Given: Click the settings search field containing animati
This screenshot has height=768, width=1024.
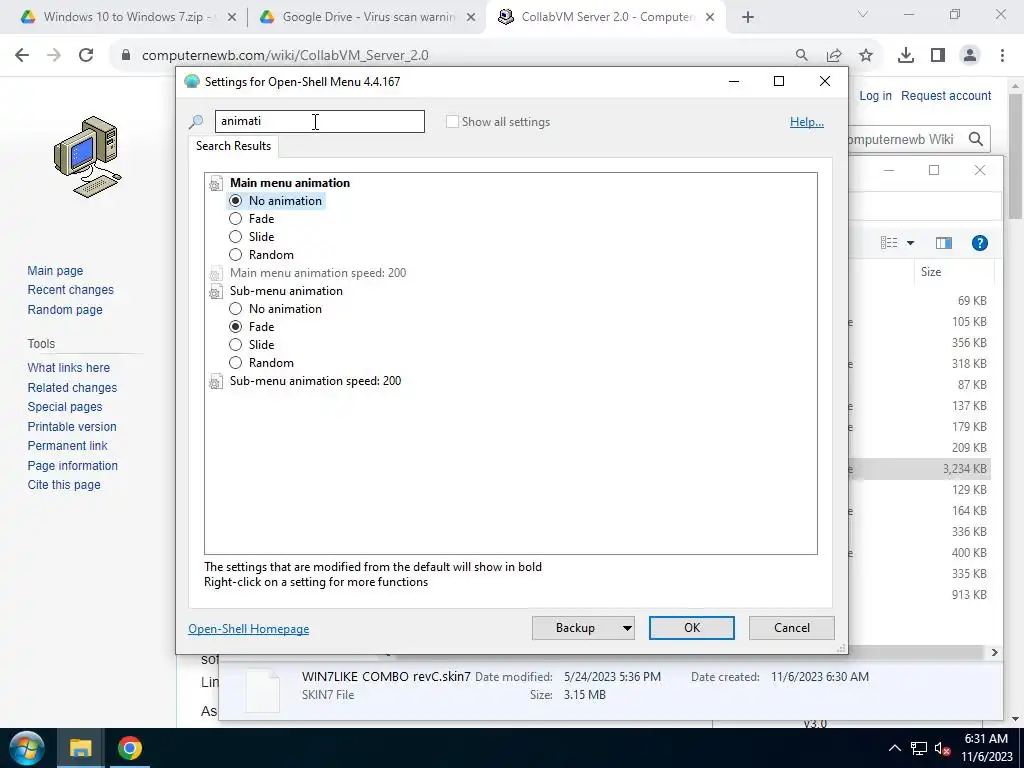Looking at the screenshot, I should [320, 121].
